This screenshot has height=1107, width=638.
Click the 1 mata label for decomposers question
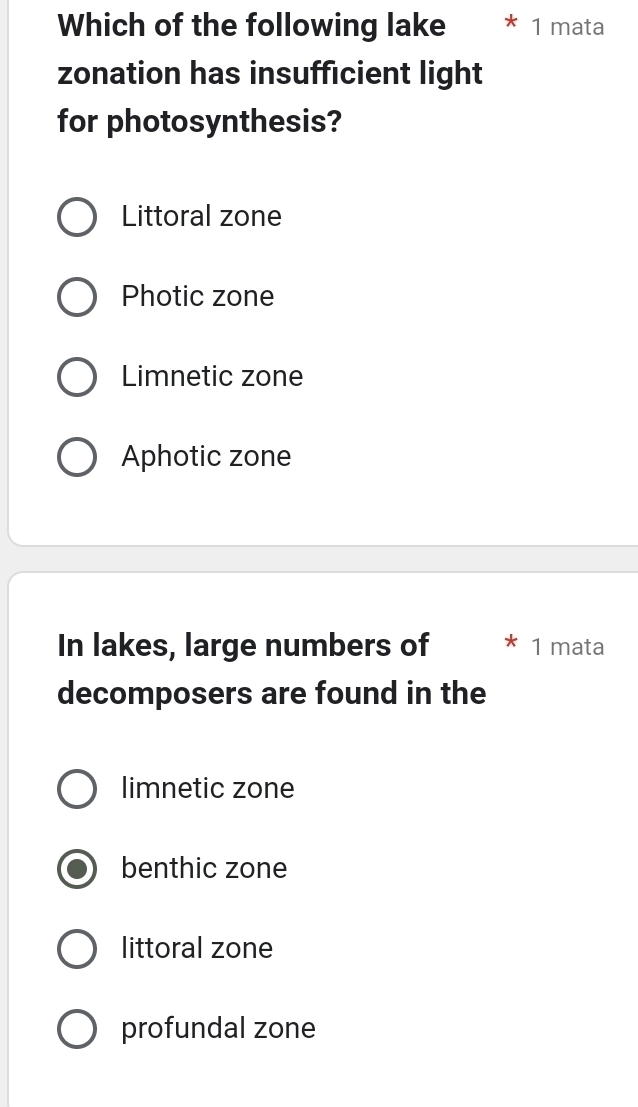coord(569,647)
